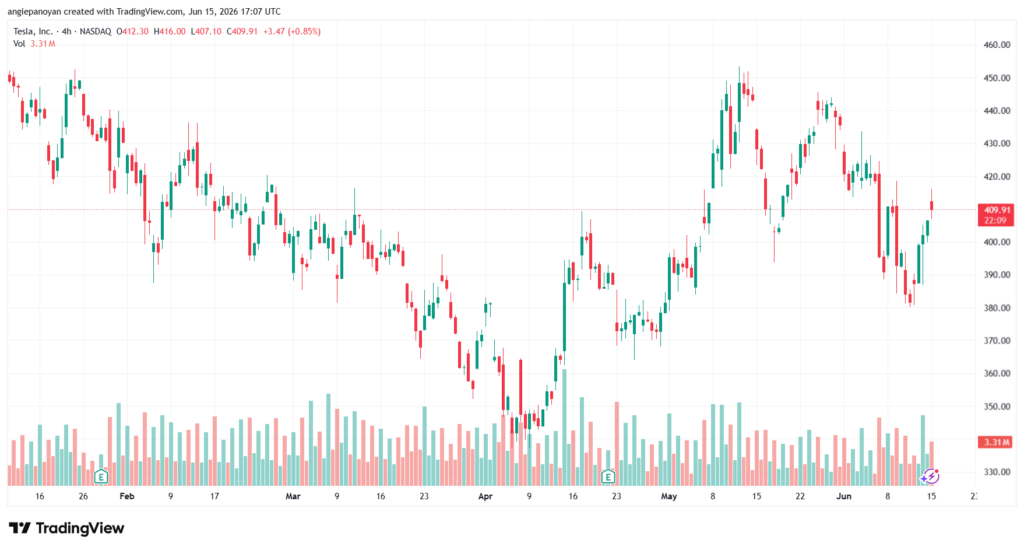Click the closing price value C409.91
1024x550 pixels.
point(242,31)
